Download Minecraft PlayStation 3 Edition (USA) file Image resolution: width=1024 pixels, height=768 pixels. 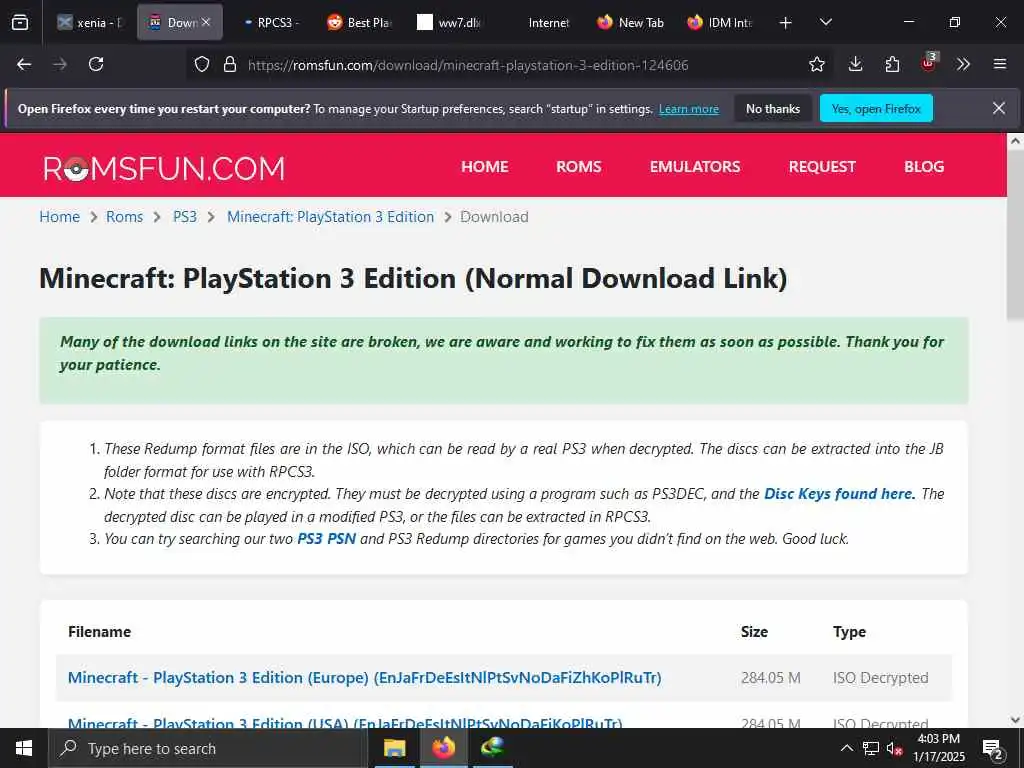345,722
